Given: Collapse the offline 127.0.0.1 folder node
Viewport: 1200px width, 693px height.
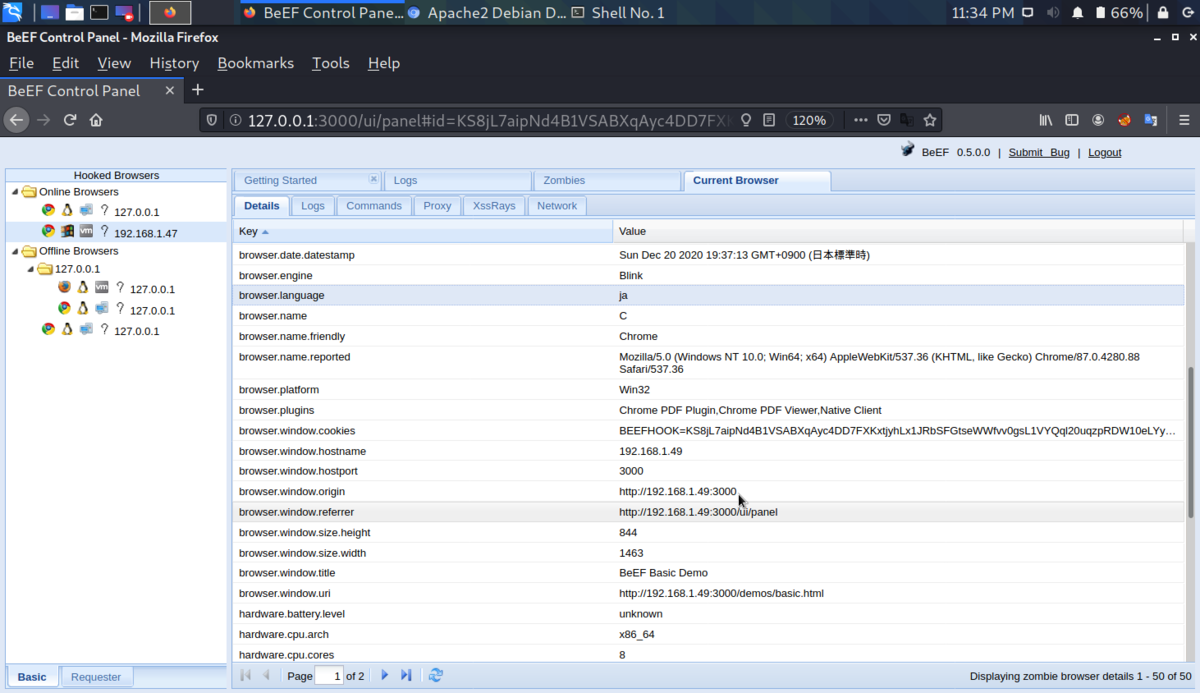Looking at the screenshot, I should (30, 269).
